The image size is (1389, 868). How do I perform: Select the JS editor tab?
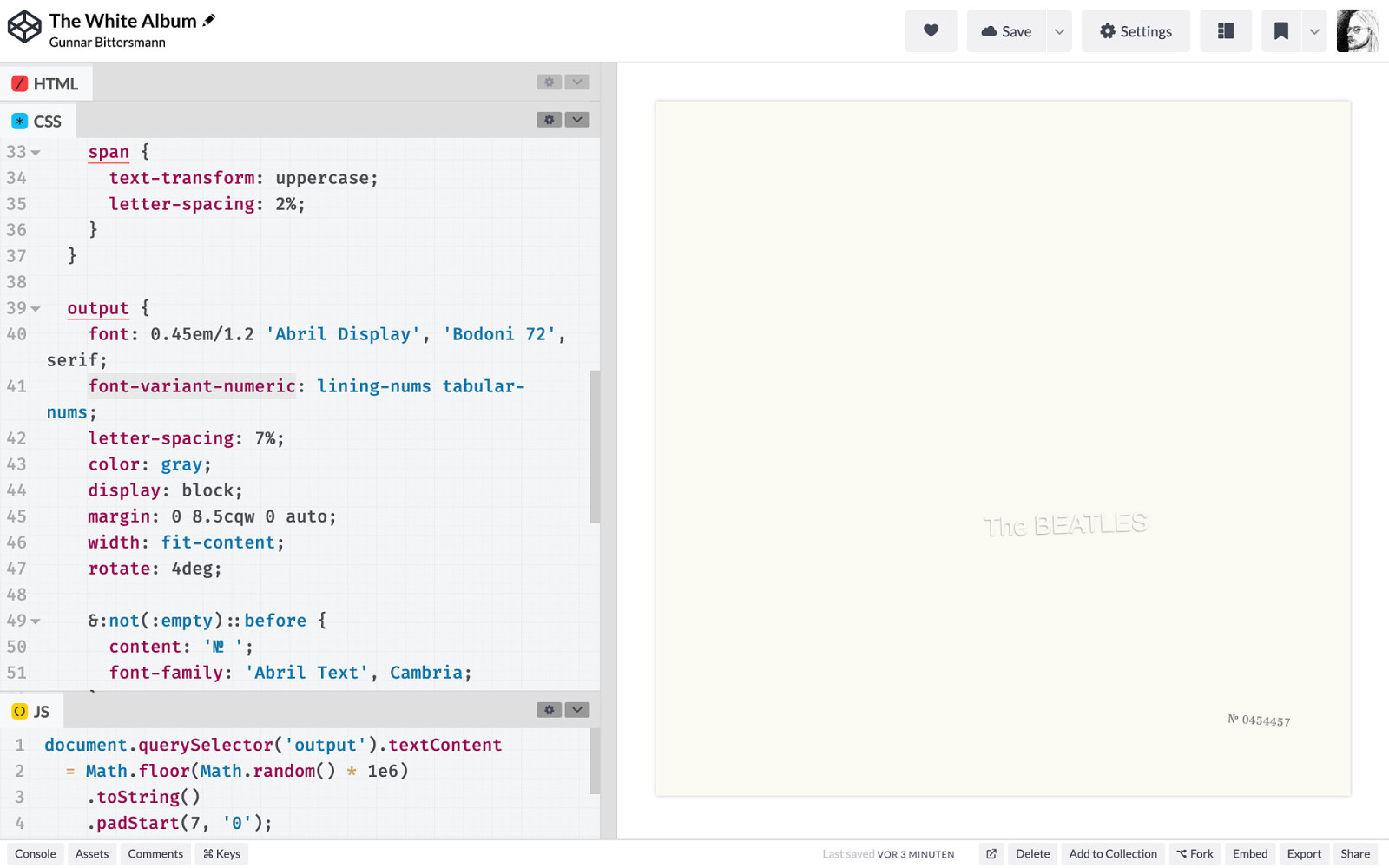(31, 711)
